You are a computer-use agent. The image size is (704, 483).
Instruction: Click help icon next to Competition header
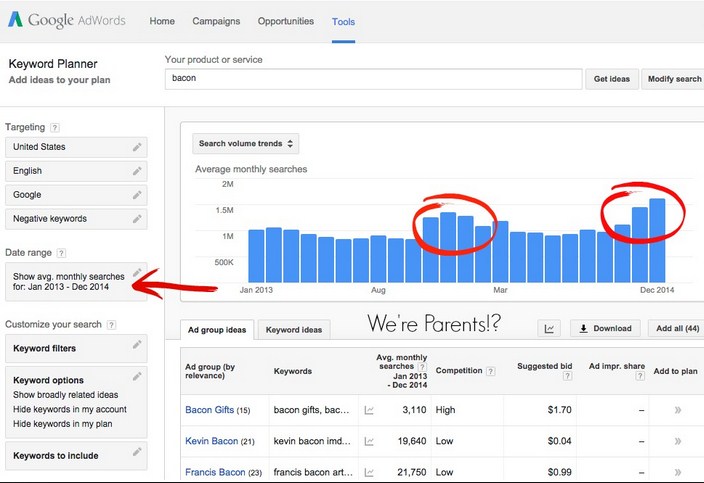pyautogui.click(x=491, y=371)
